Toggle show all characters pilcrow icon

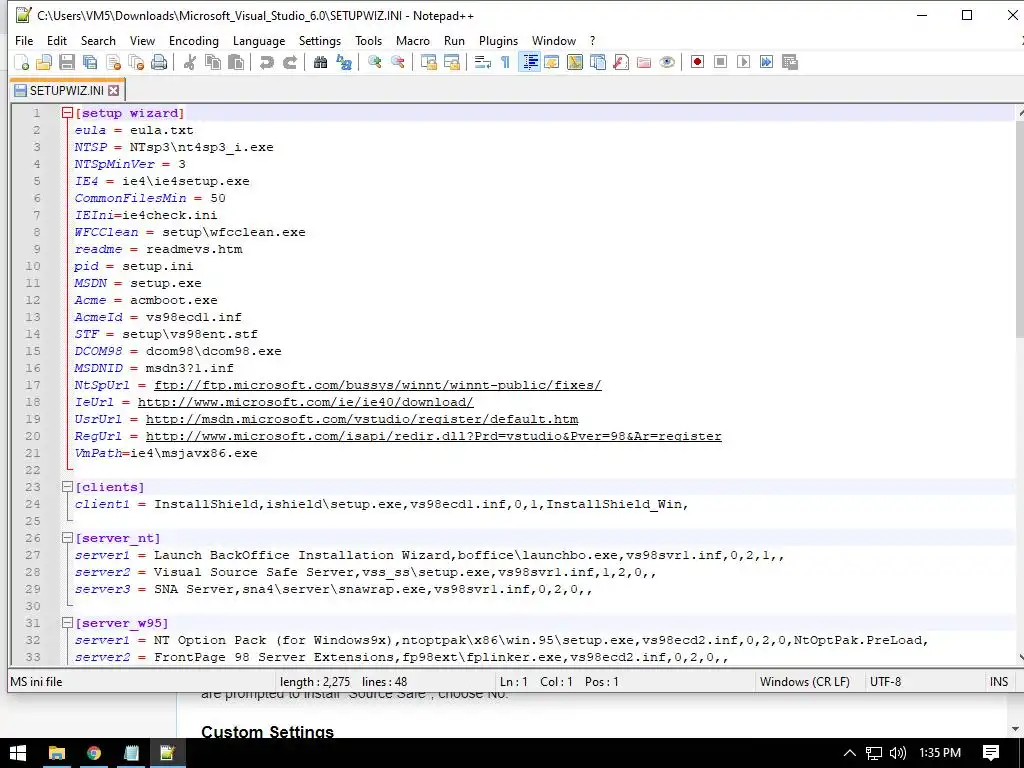[505, 62]
